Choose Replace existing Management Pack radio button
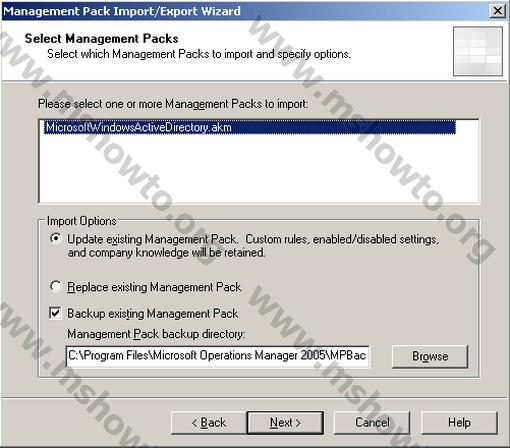 55,286
